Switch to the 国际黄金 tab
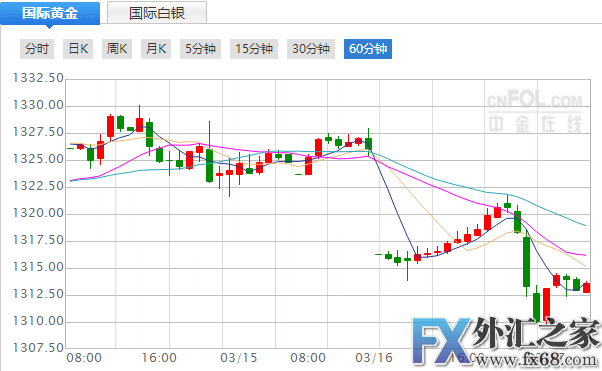 click(x=50, y=13)
